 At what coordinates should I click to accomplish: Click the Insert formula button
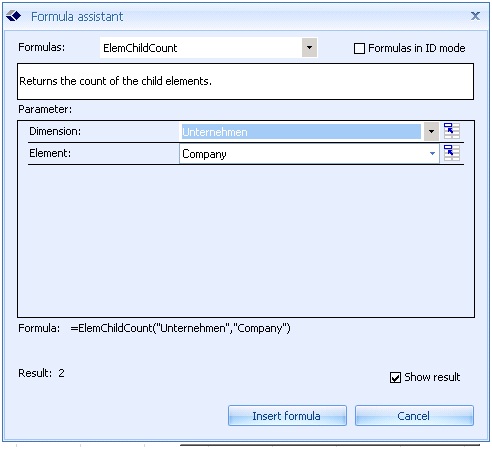tap(287, 416)
